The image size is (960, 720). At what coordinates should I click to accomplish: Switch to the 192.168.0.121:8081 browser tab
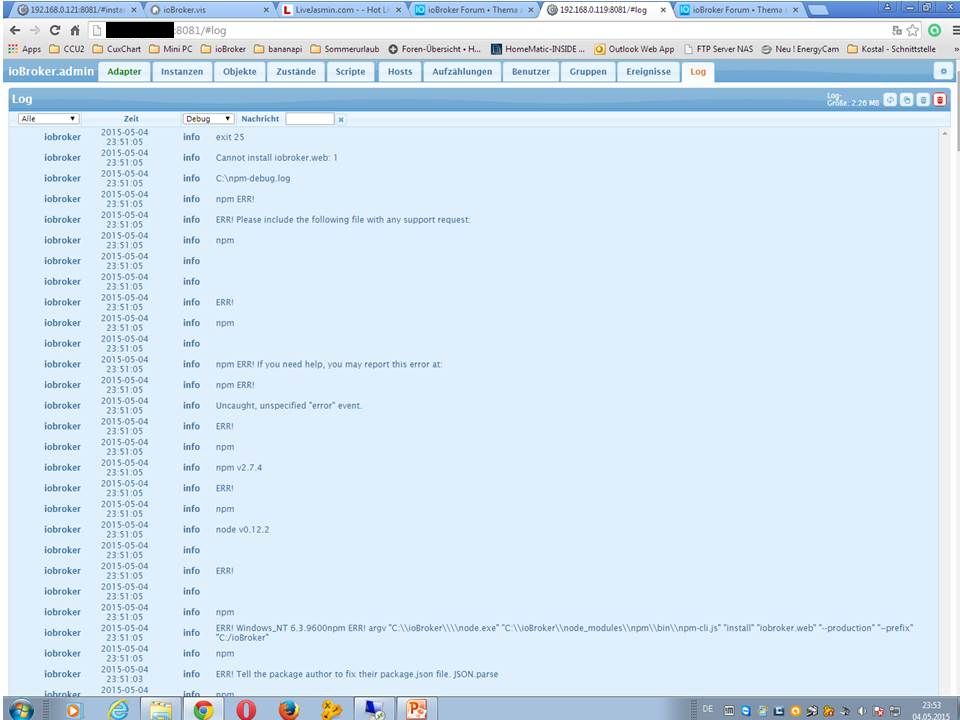click(77, 10)
